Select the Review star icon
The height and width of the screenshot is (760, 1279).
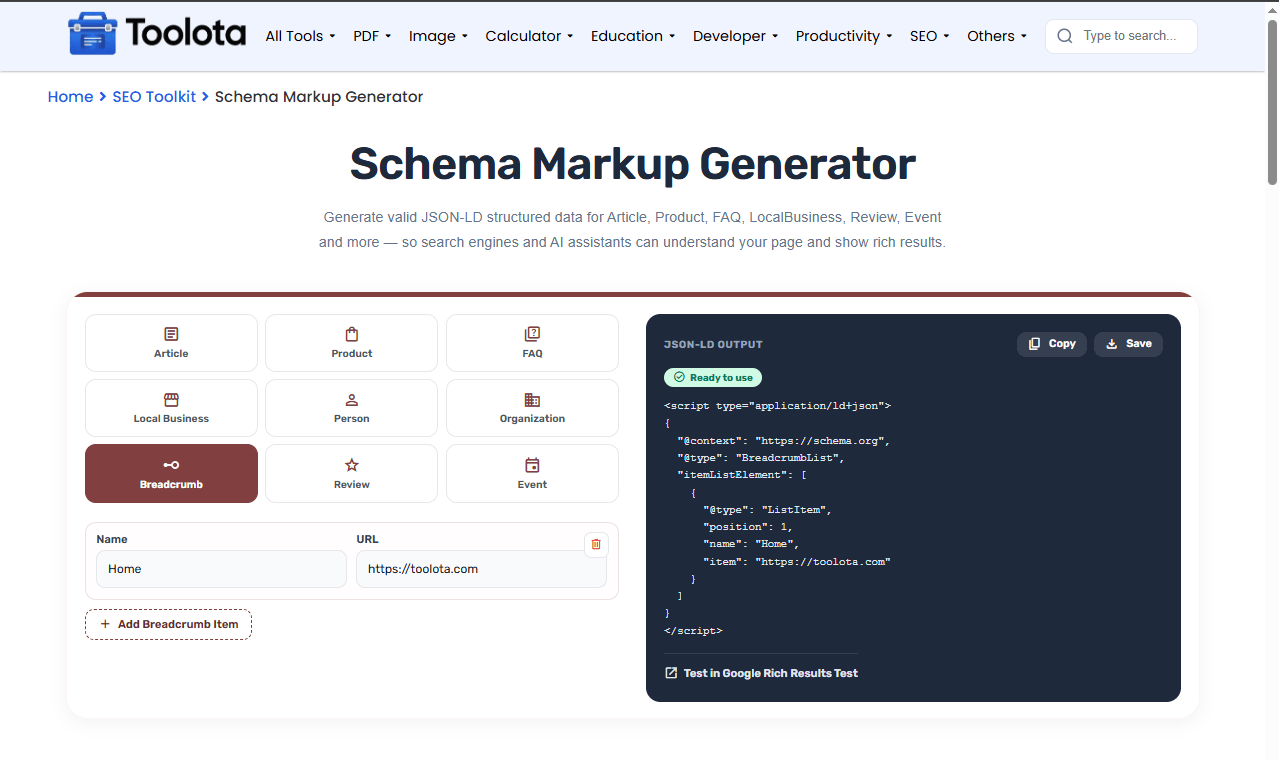pyautogui.click(x=352, y=465)
